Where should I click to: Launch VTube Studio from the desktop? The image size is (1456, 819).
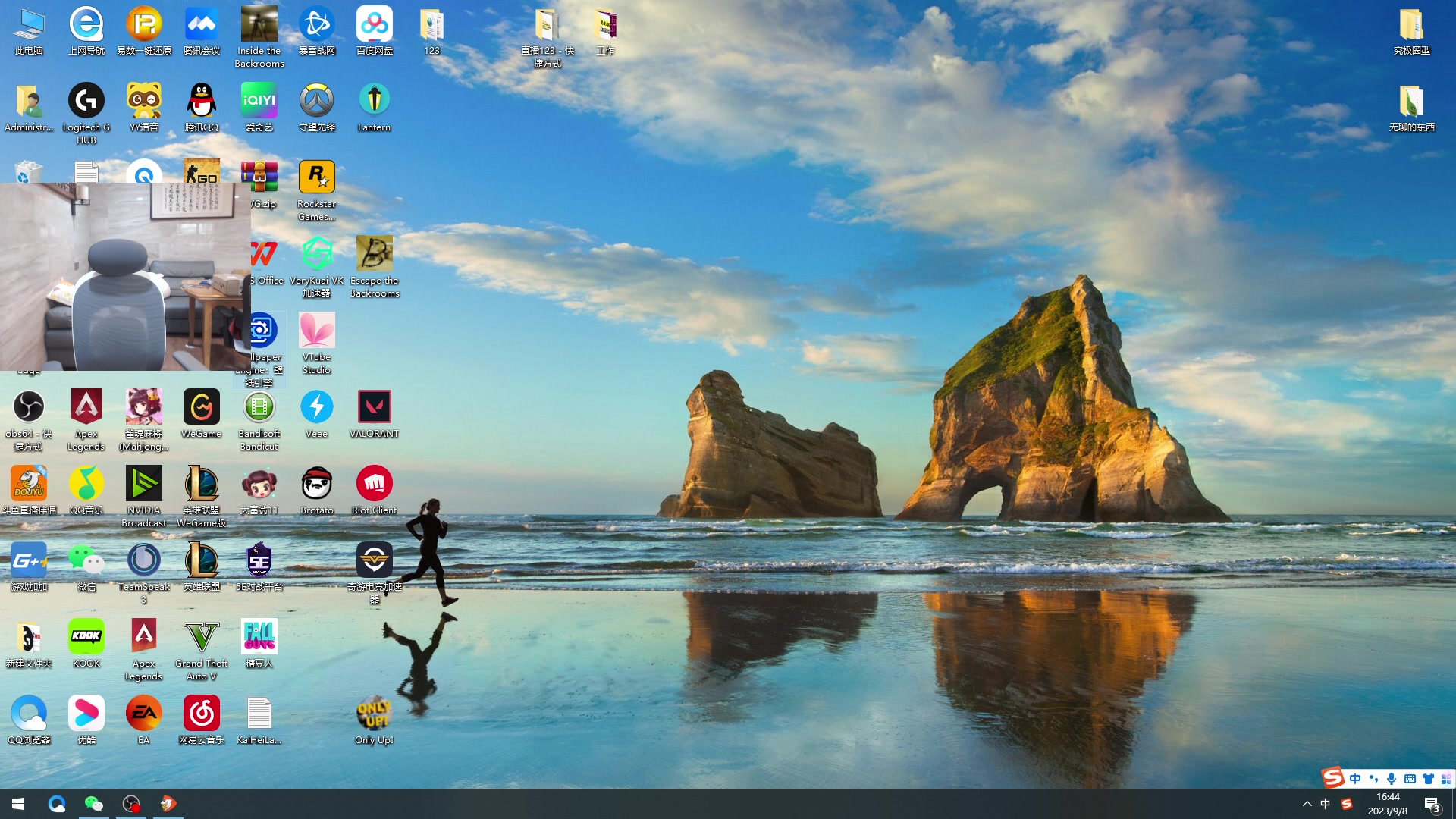click(316, 331)
